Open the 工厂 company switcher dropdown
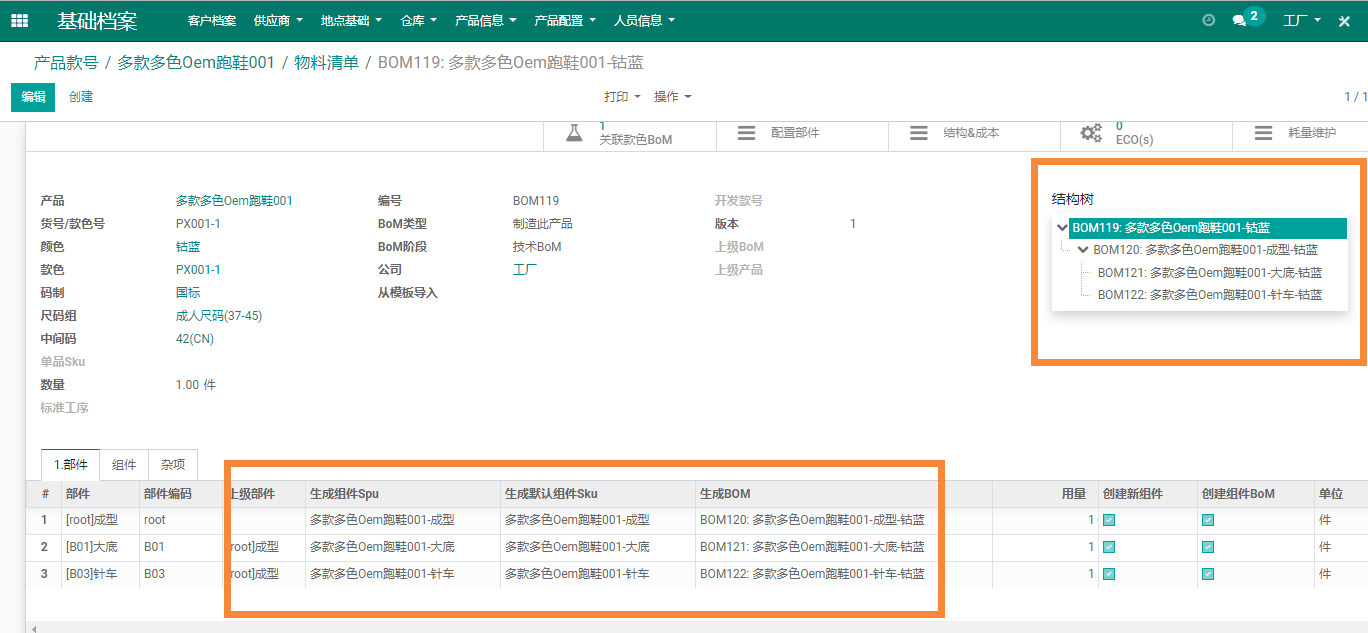The width and height of the screenshot is (1368, 633). [x=1302, y=20]
